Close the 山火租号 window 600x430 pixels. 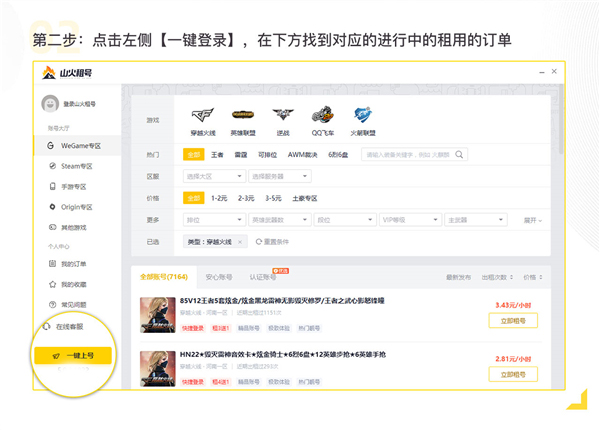[x=554, y=72]
